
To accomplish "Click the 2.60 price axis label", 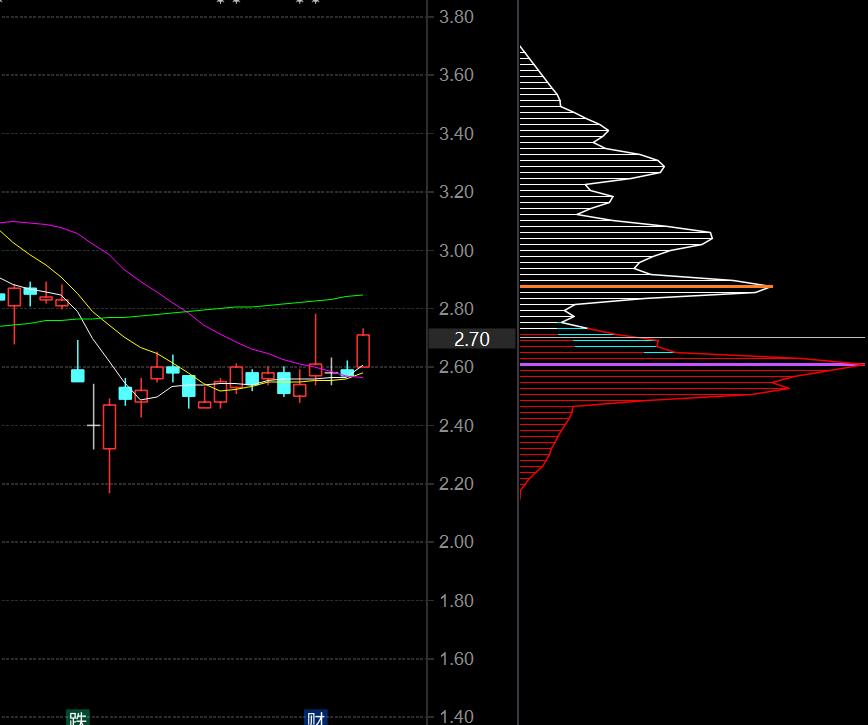I will 456,367.
